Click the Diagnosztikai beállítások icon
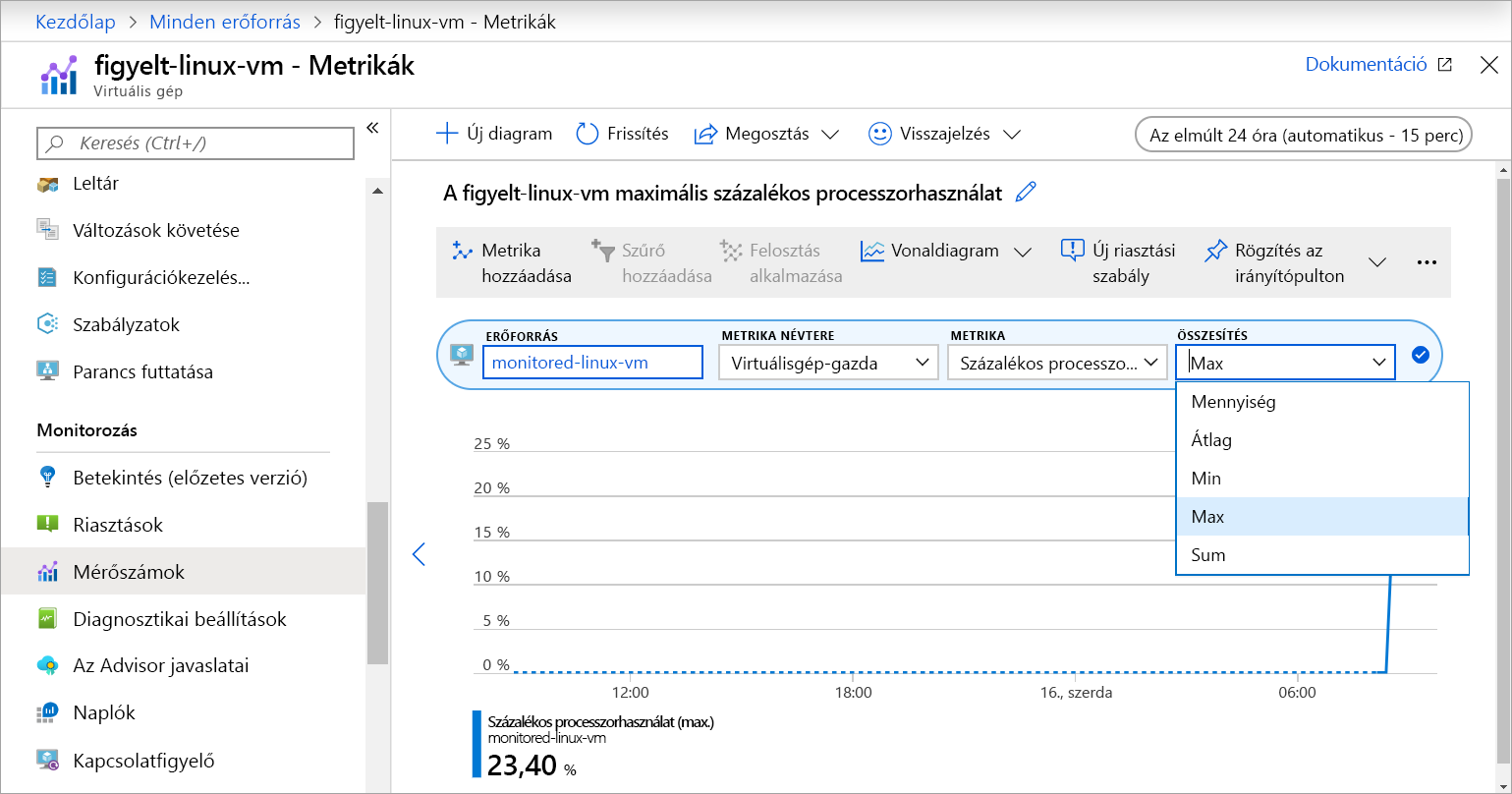 [47, 619]
